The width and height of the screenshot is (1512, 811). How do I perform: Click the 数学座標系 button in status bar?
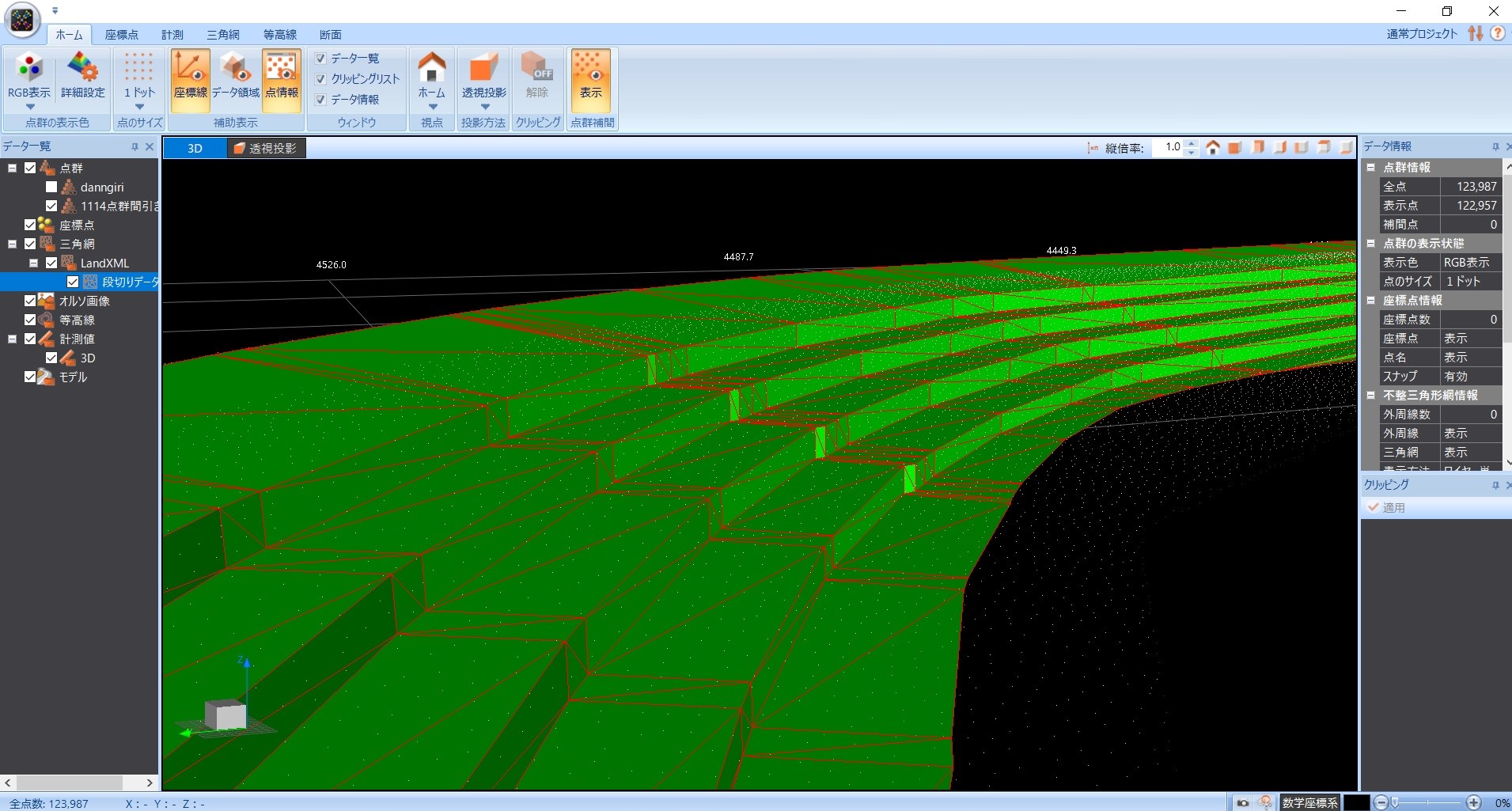pos(1309,802)
